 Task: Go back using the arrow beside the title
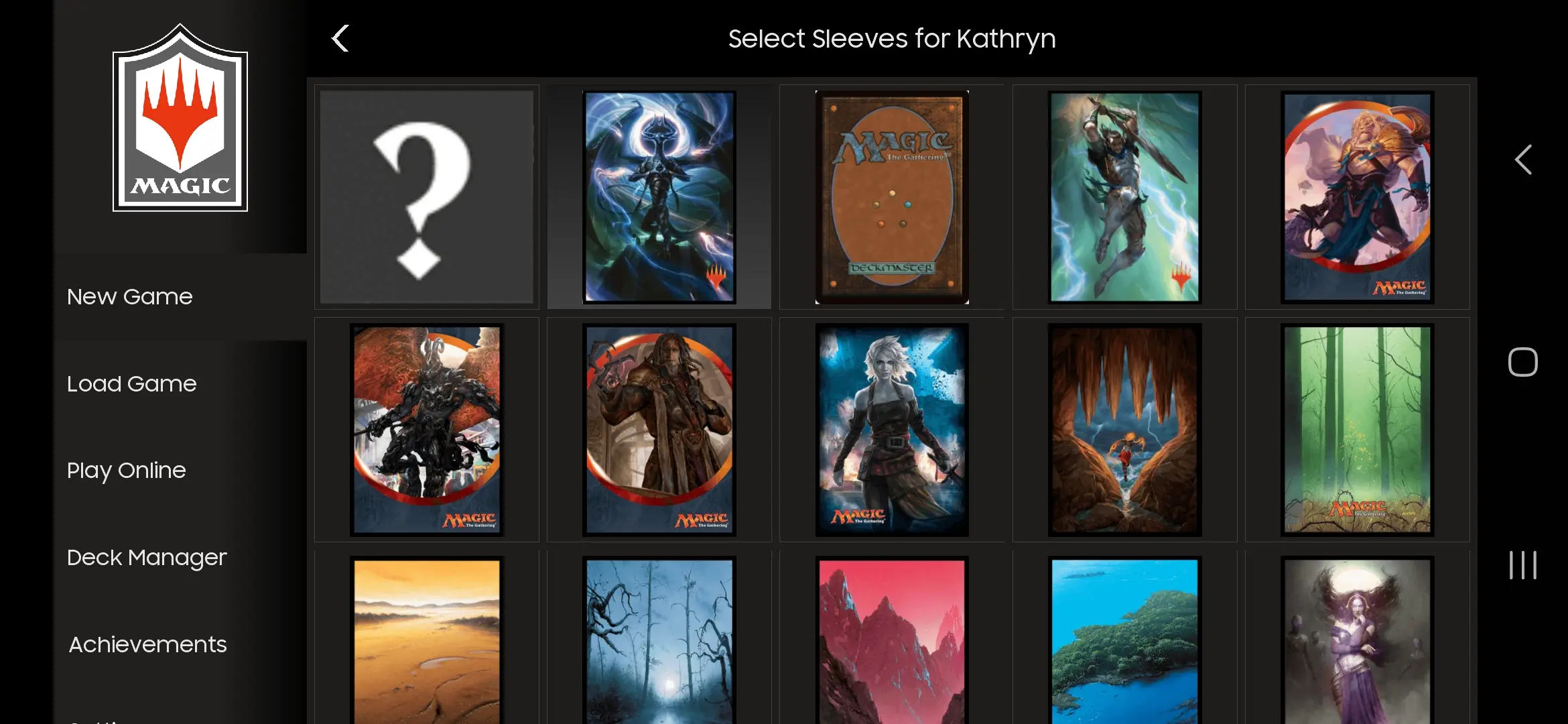(x=340, y=38)
